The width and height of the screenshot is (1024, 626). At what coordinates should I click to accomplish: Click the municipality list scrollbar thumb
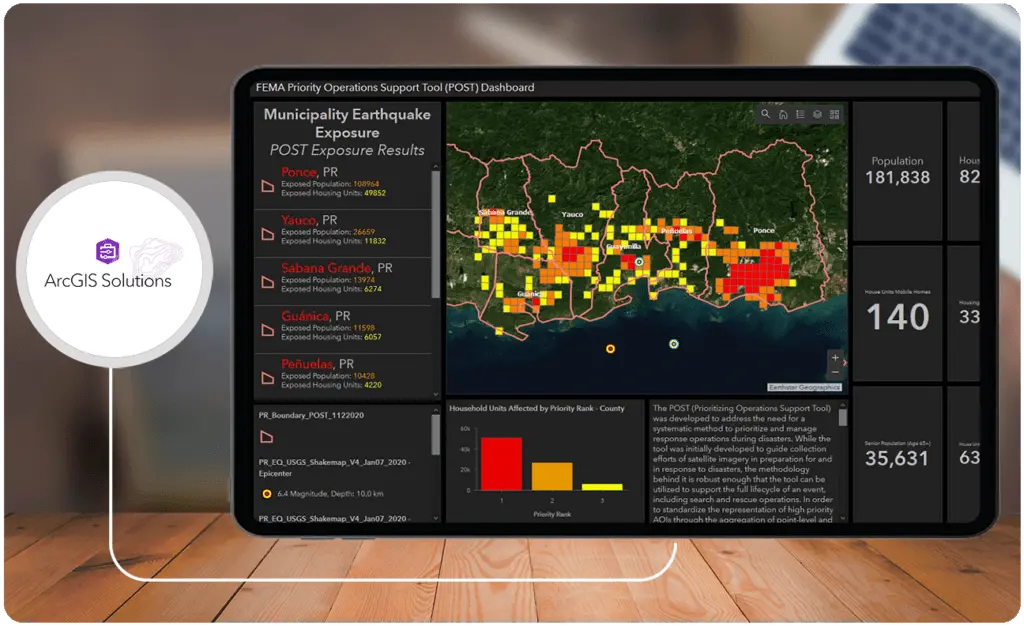tap(436, 235)
